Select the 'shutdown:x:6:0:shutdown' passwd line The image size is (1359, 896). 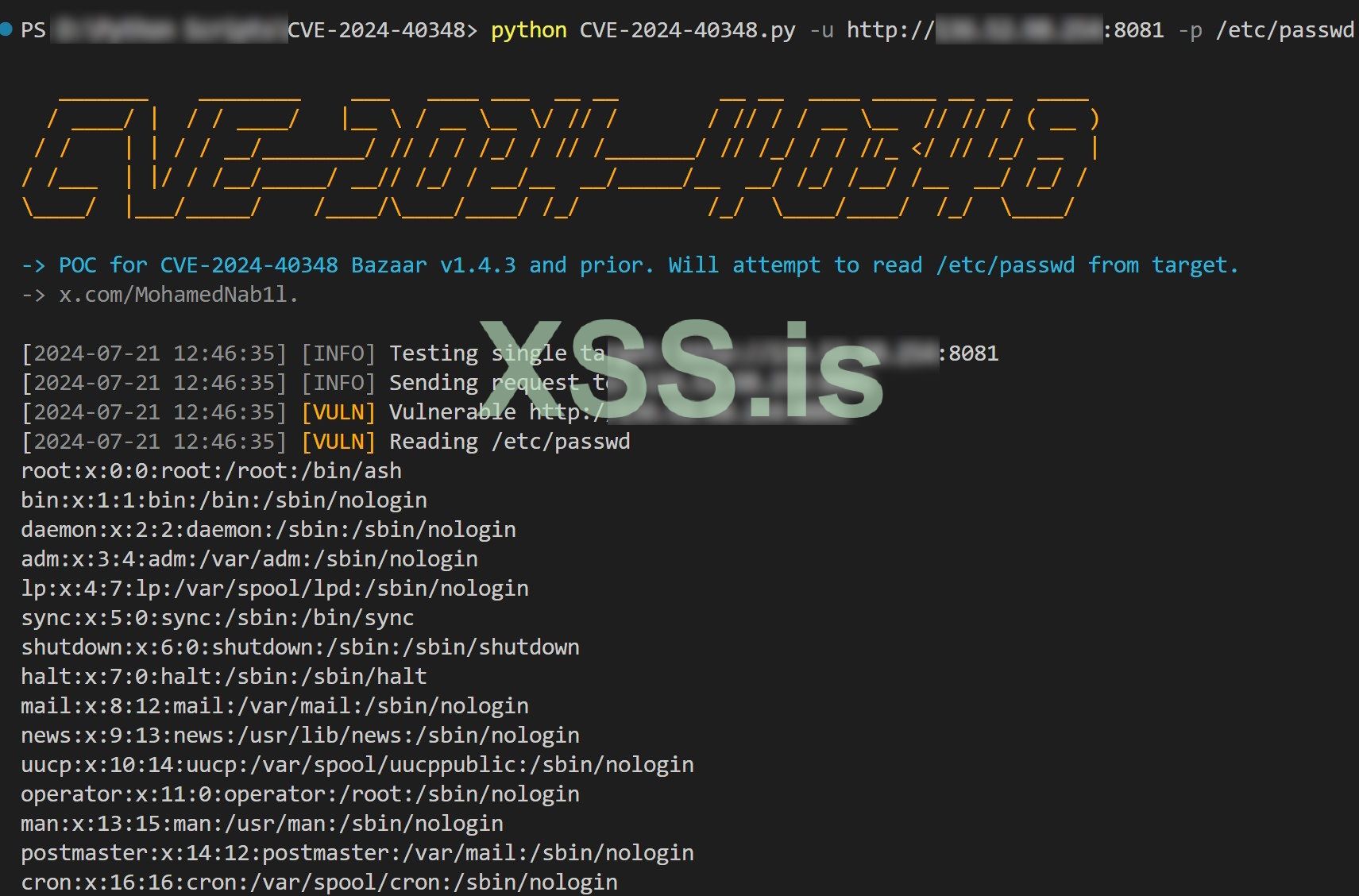pyautogui.click(x=300, y=647)
